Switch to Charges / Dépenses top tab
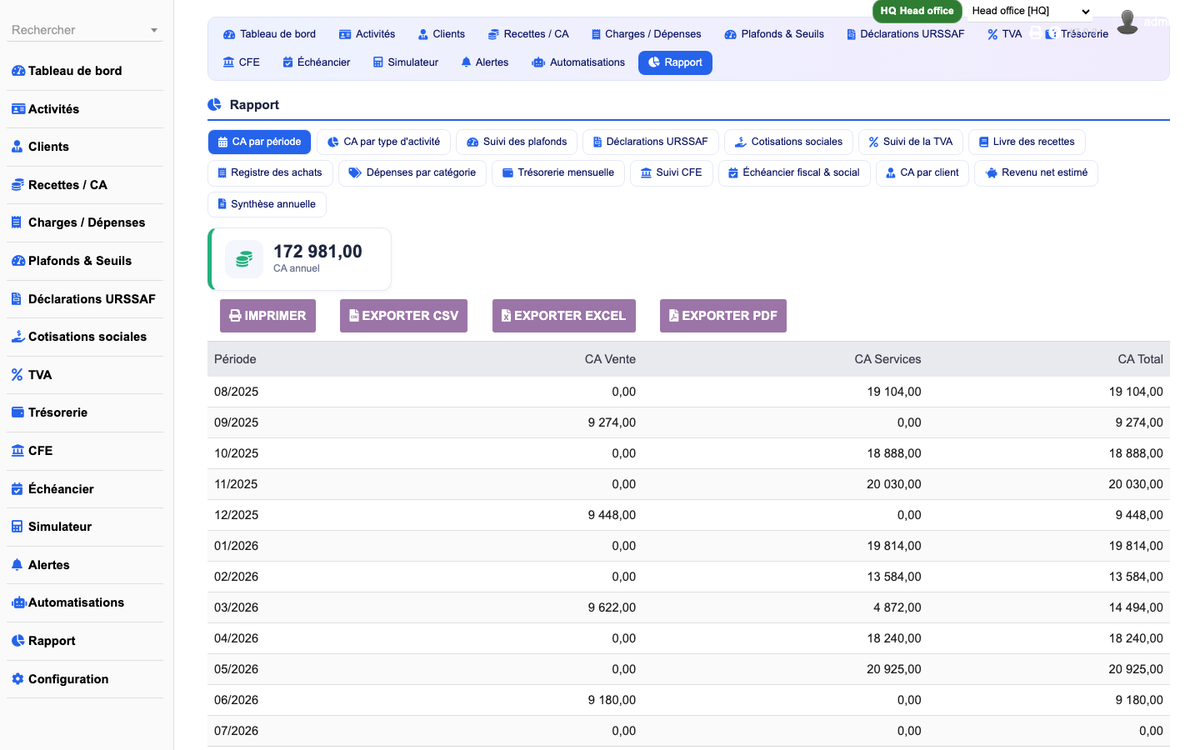The image size is (1200, 750). [646, 34]
